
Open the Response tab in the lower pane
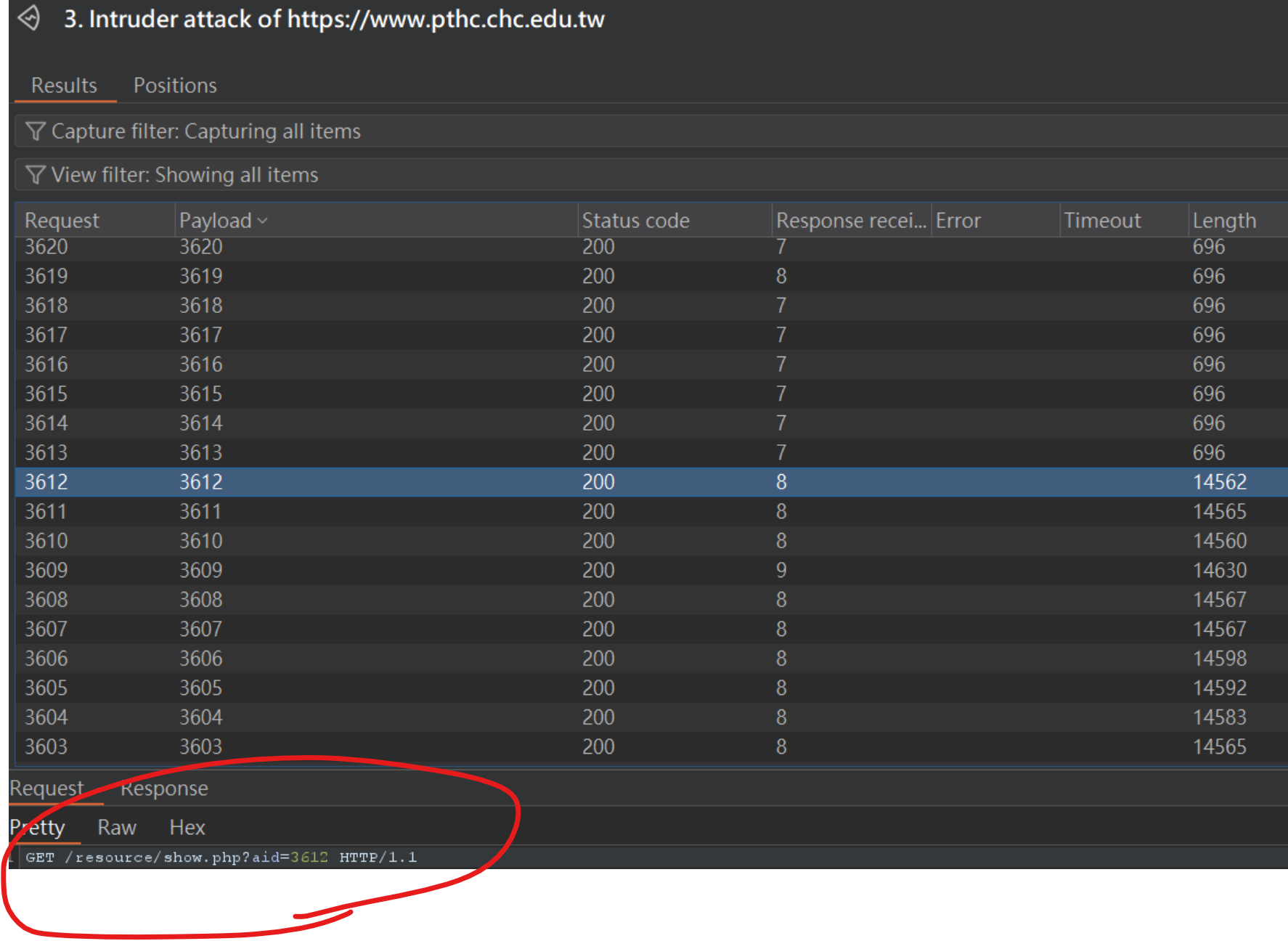tap(164, 788)
